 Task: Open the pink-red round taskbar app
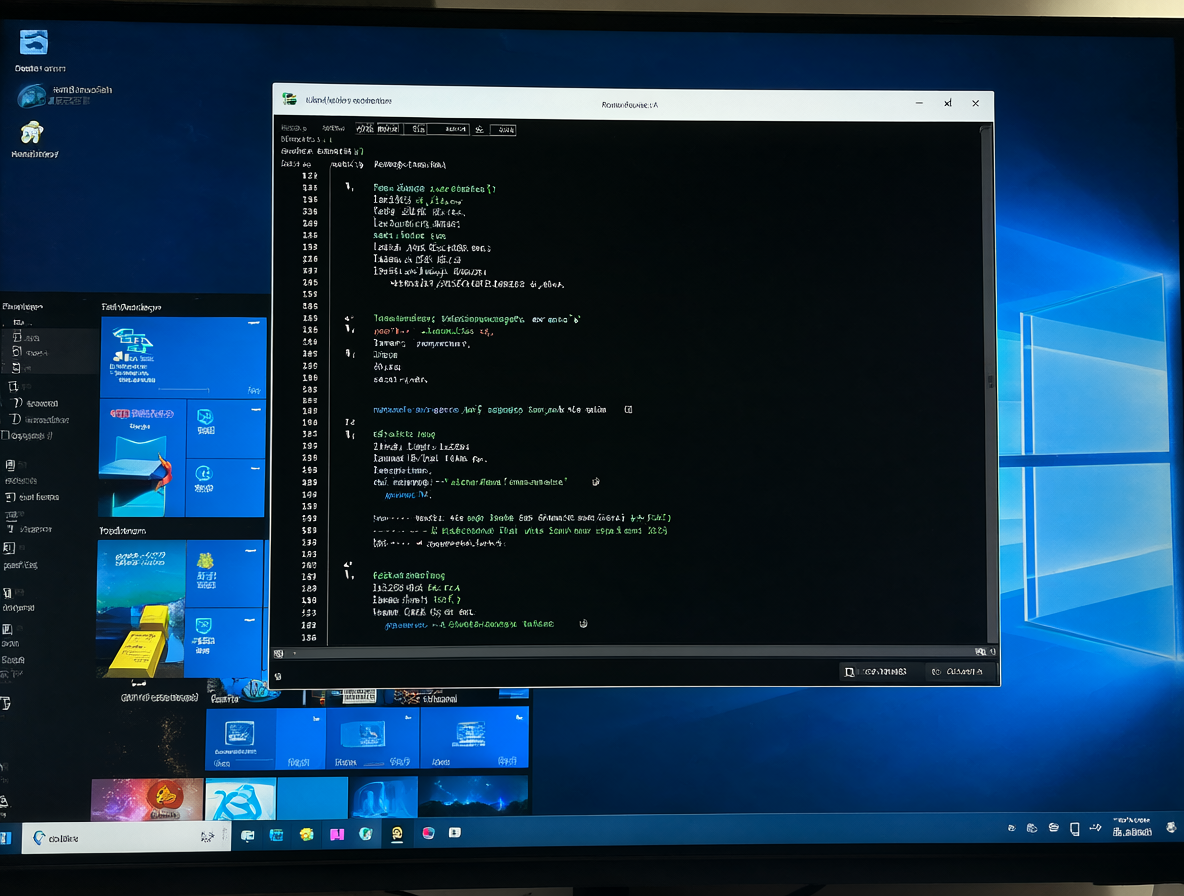[428, 833]
